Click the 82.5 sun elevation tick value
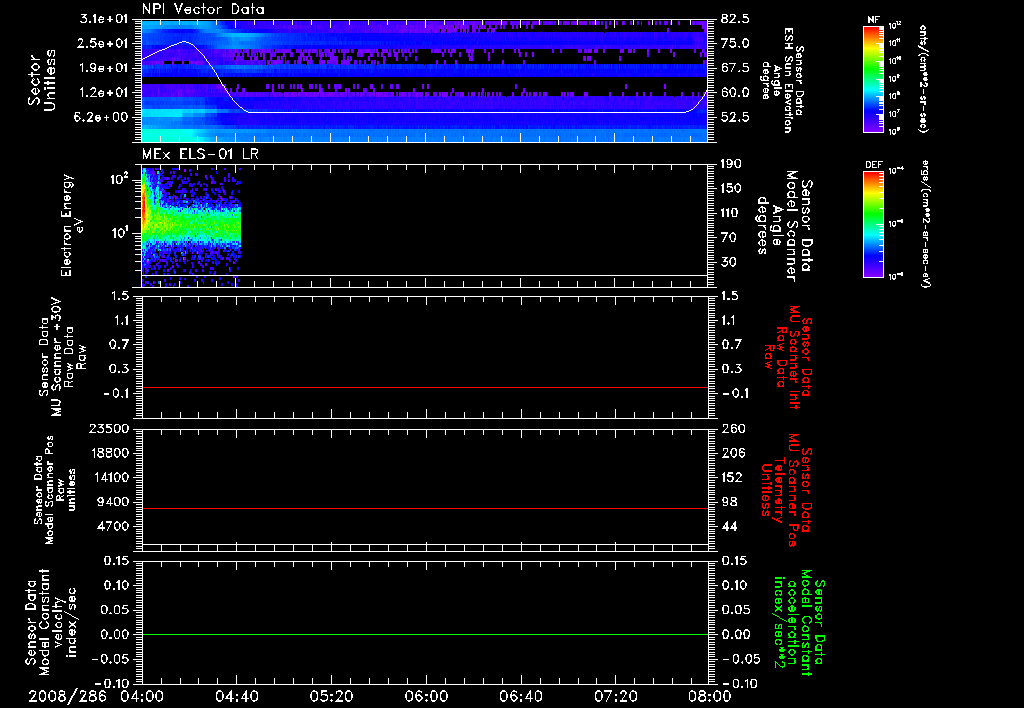The height and width of the screenshot is (708, 1024). click(x=735, y=19)
